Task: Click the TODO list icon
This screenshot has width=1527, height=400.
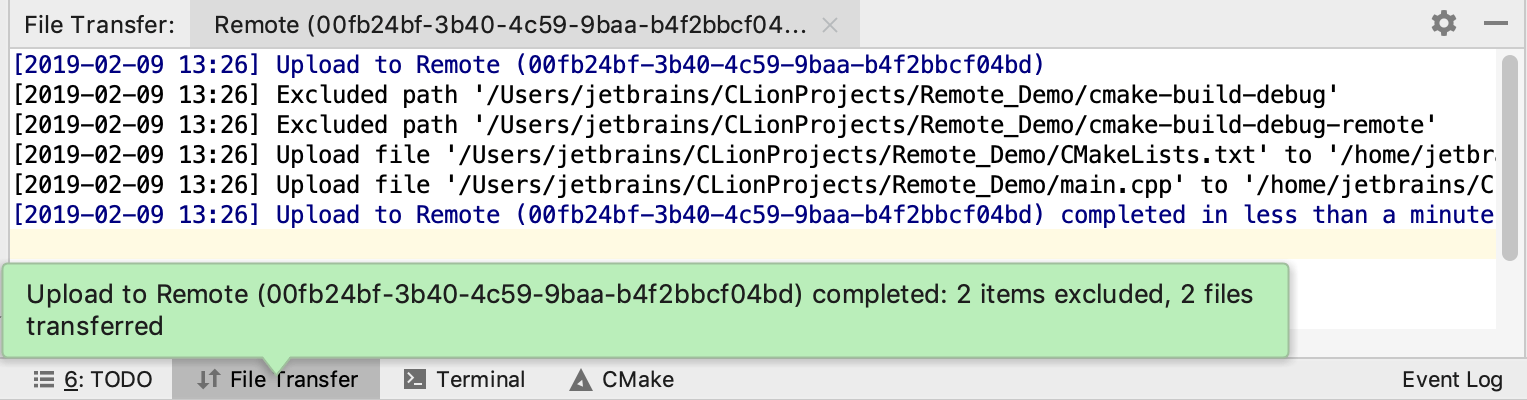Action: click(43, 380)
